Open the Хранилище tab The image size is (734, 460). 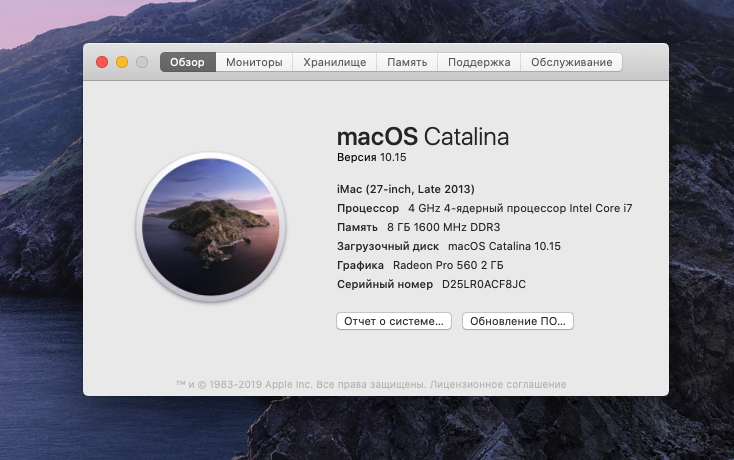[335, 62]
